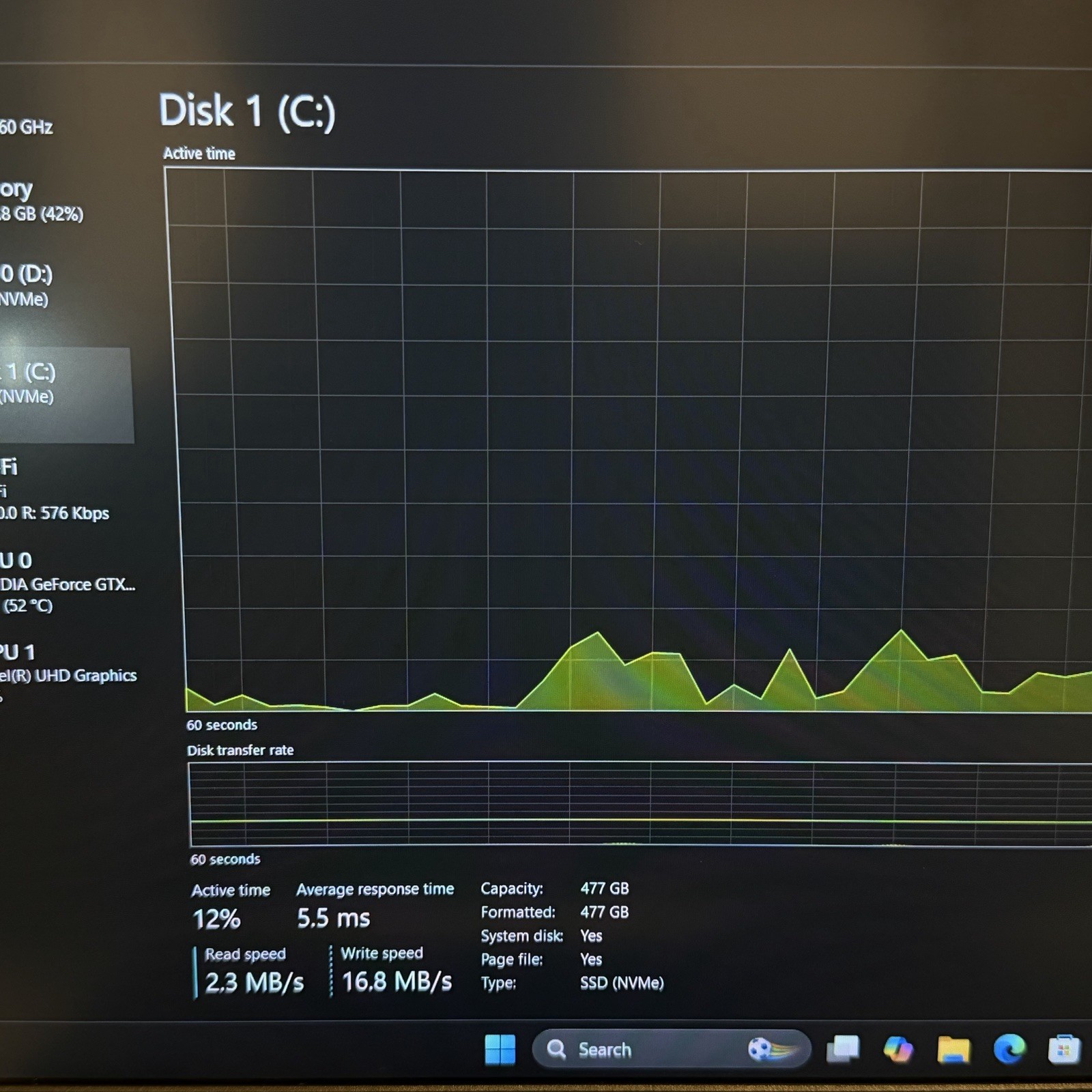Select GPU 1 Intel UHD Graphics
This screenshot has height=1092, width=1092.
tap(68, 672)
